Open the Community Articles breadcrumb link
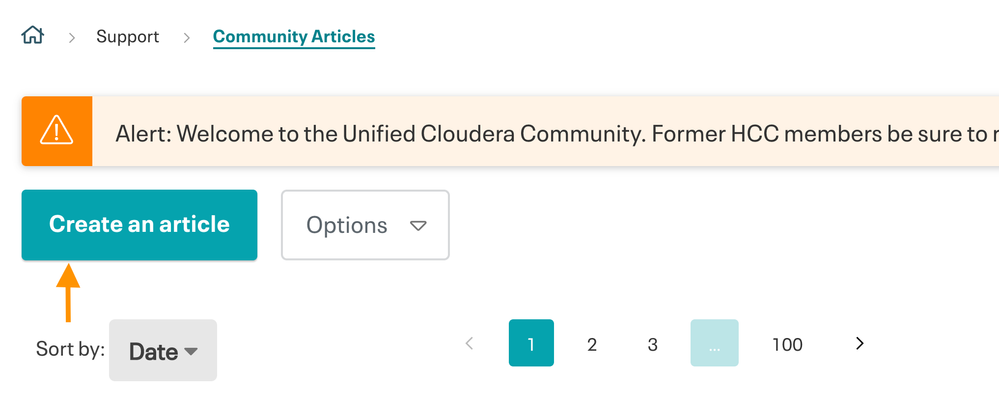 point(294,37)
